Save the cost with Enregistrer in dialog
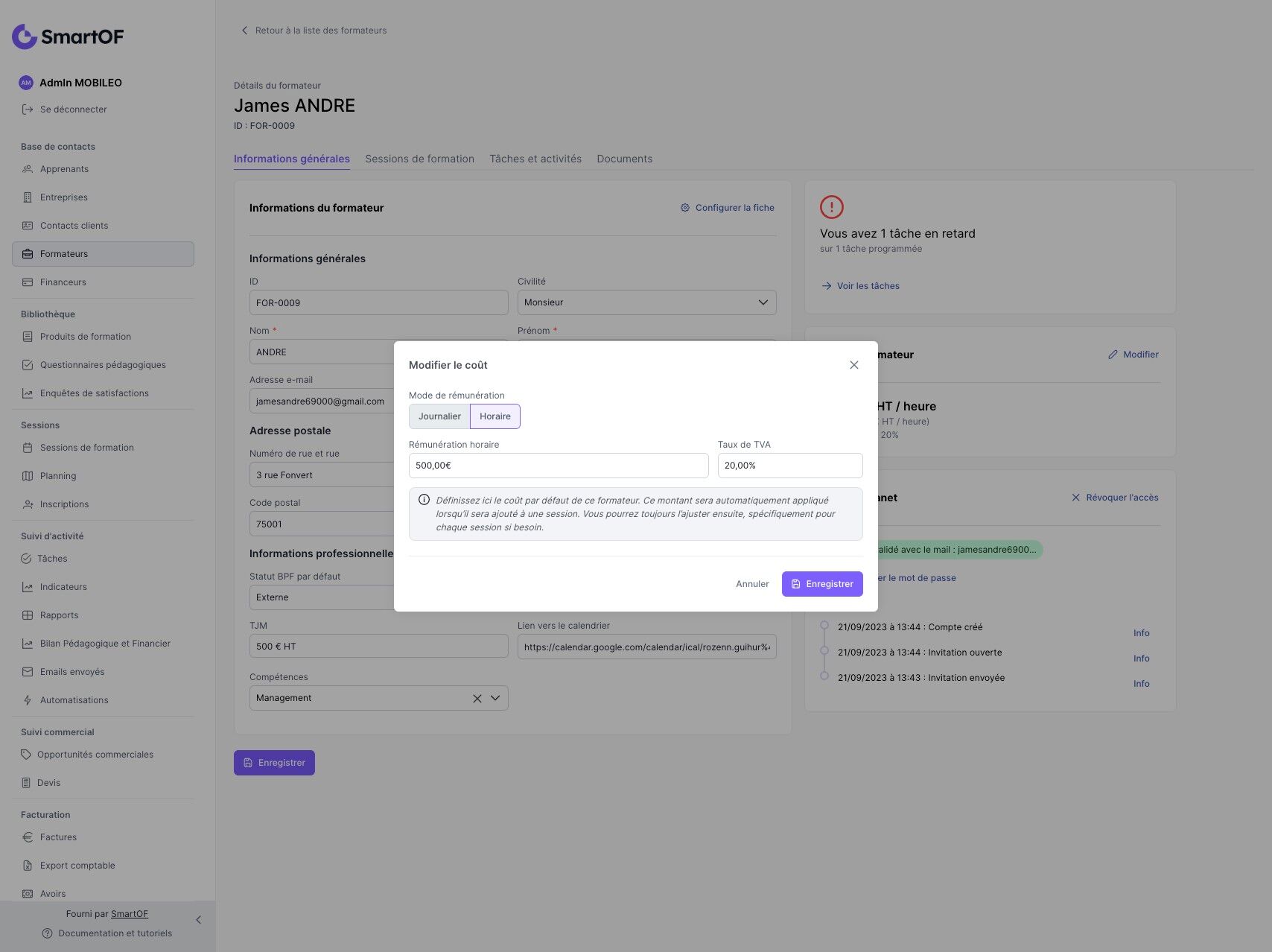The image size is (1272, 952). click(x=822, y=584)
